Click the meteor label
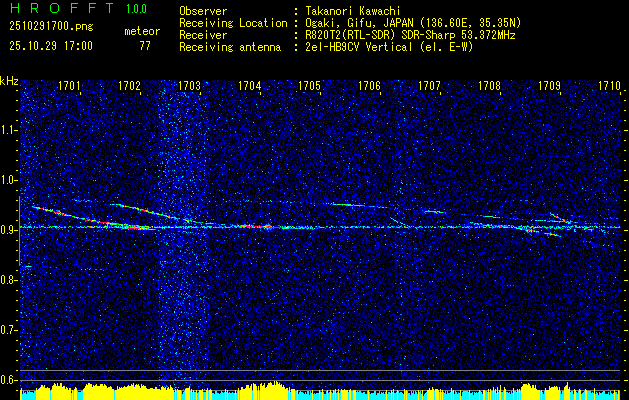629x400 pixels. coord(142,31)
